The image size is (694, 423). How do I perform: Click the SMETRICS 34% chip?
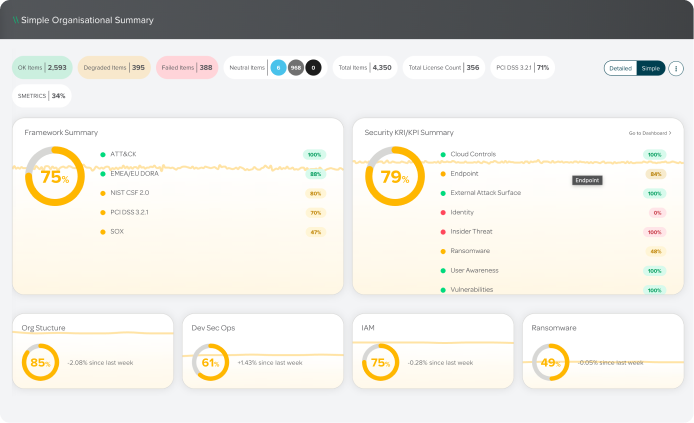42,96
